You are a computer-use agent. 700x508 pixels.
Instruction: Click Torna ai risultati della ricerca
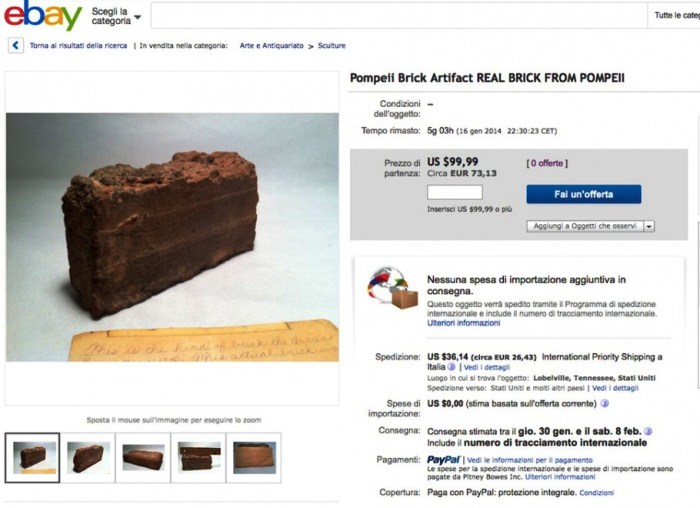[x=78, y=46]
